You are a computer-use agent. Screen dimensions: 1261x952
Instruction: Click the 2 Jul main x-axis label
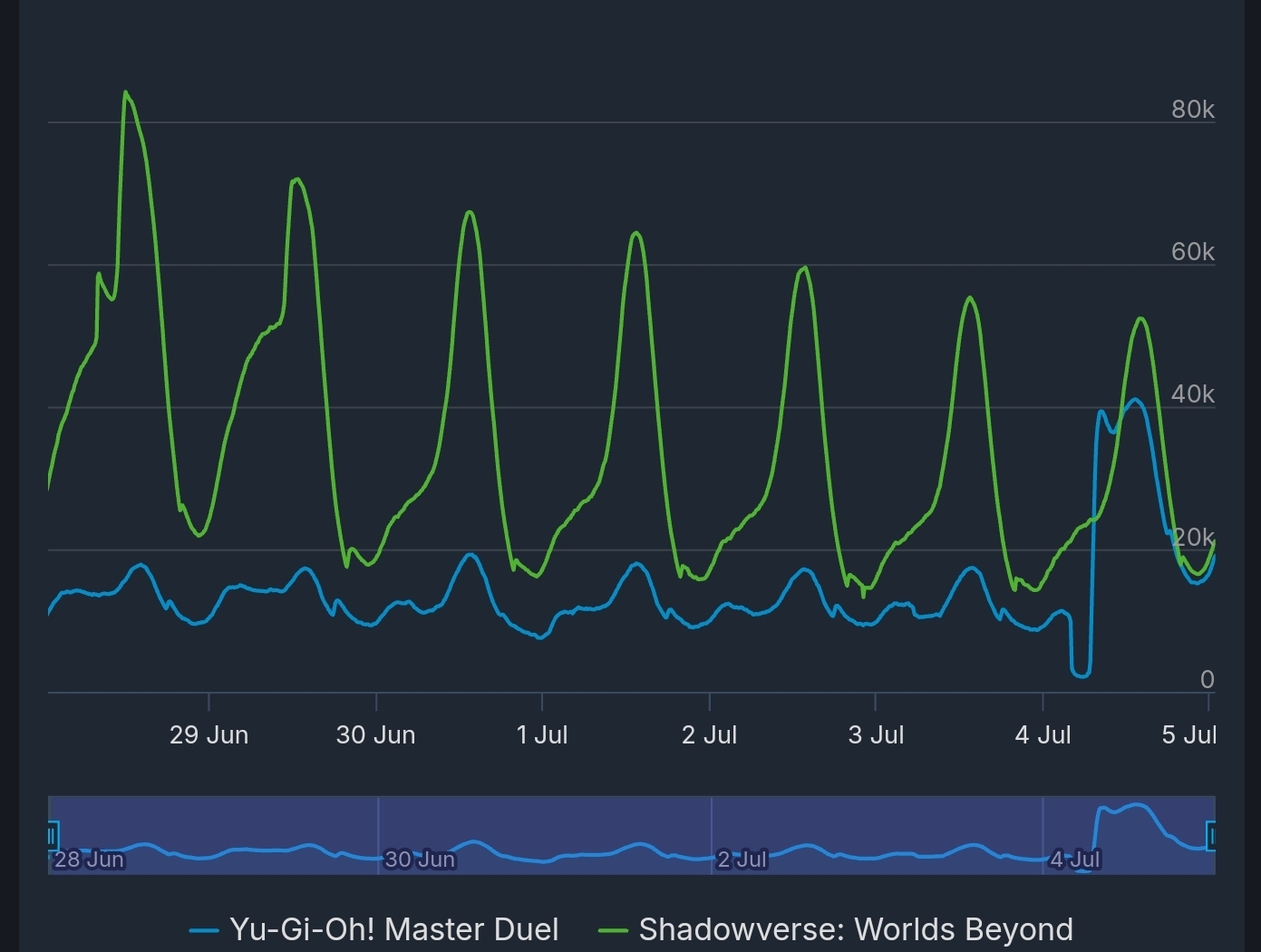tap(709, 734)
